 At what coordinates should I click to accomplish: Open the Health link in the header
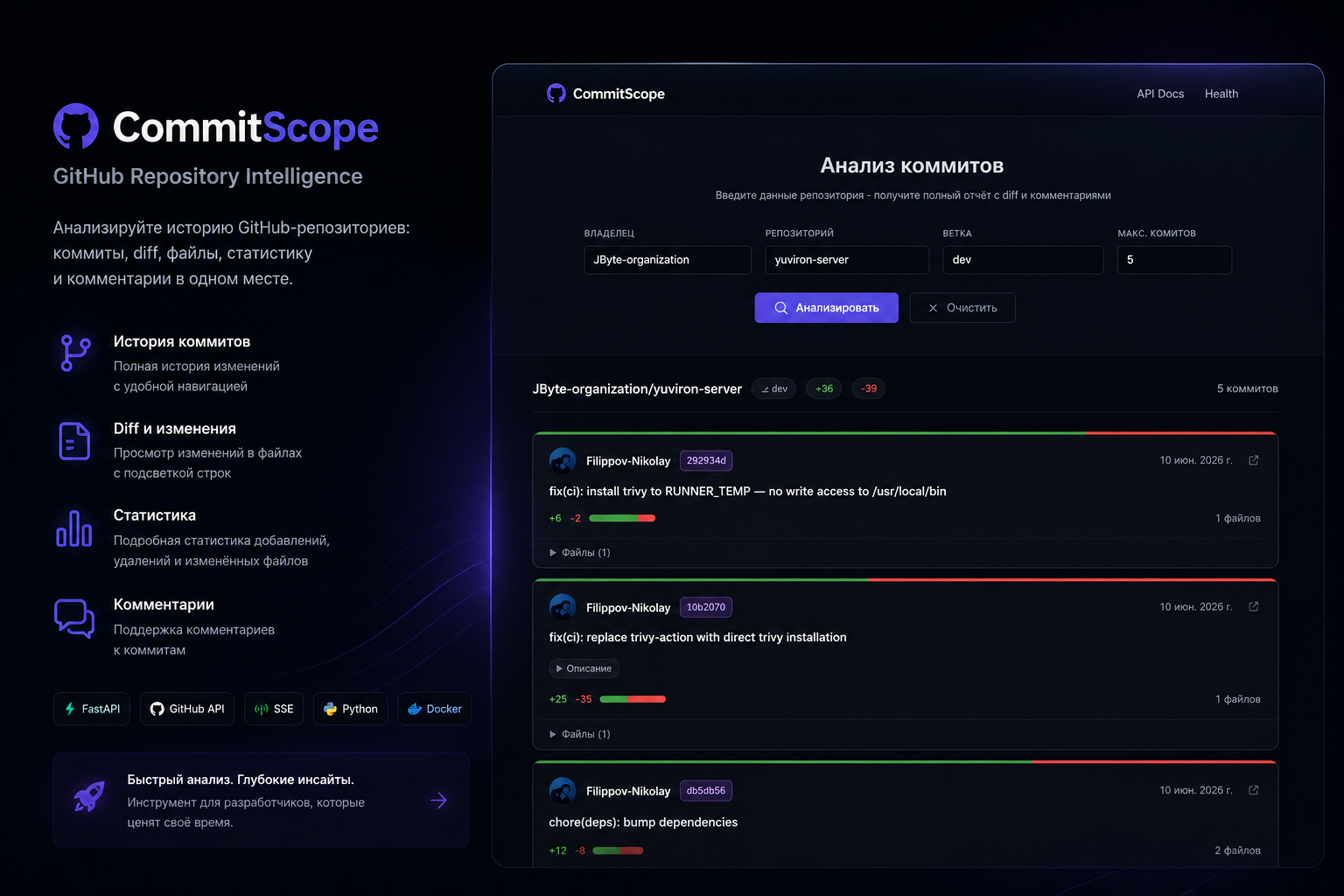pyautogui.click(x=1221, y=94)
